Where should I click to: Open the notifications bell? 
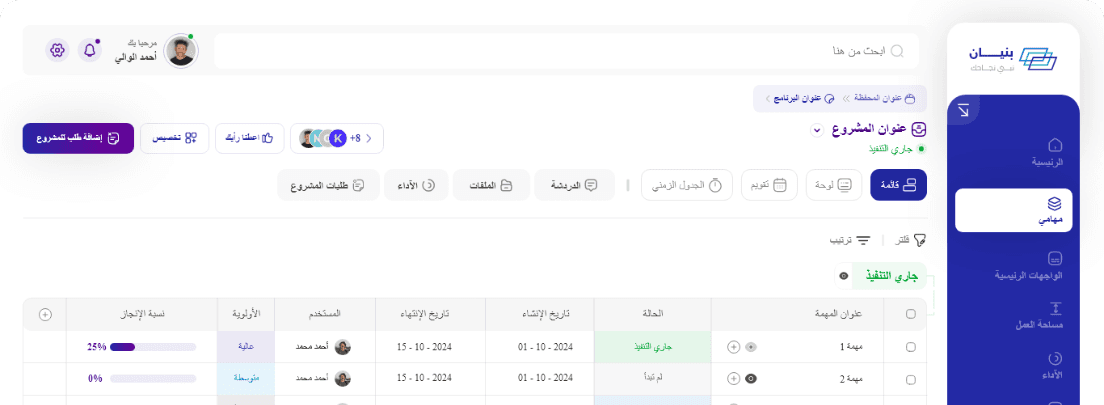tap(90, 50)
